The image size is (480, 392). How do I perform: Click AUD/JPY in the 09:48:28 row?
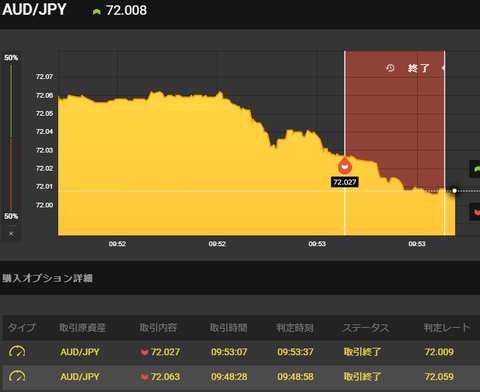pyautogui.click(x=80, y=377)
